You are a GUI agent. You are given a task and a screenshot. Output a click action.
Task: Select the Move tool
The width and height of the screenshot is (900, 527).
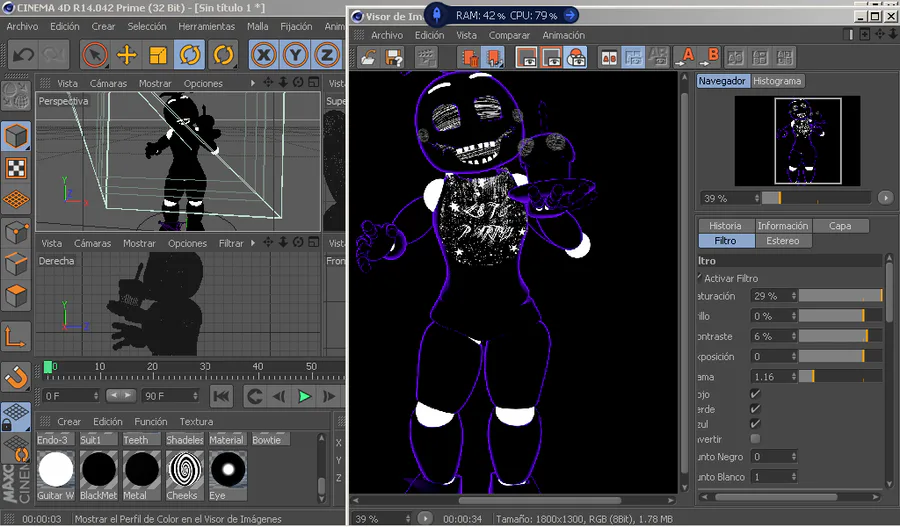(126, 56)
